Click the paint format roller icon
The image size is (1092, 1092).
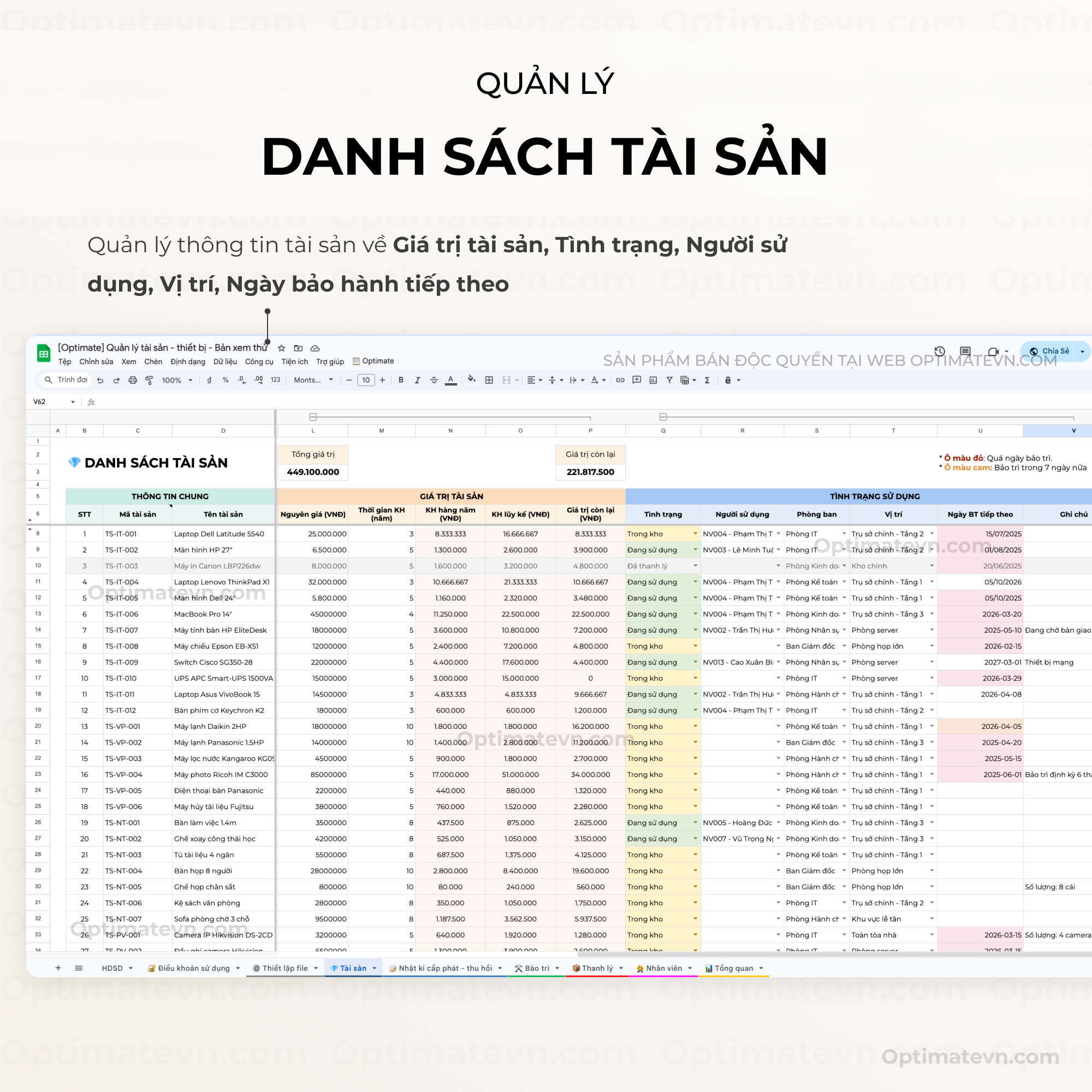click(x=149, y=381)
